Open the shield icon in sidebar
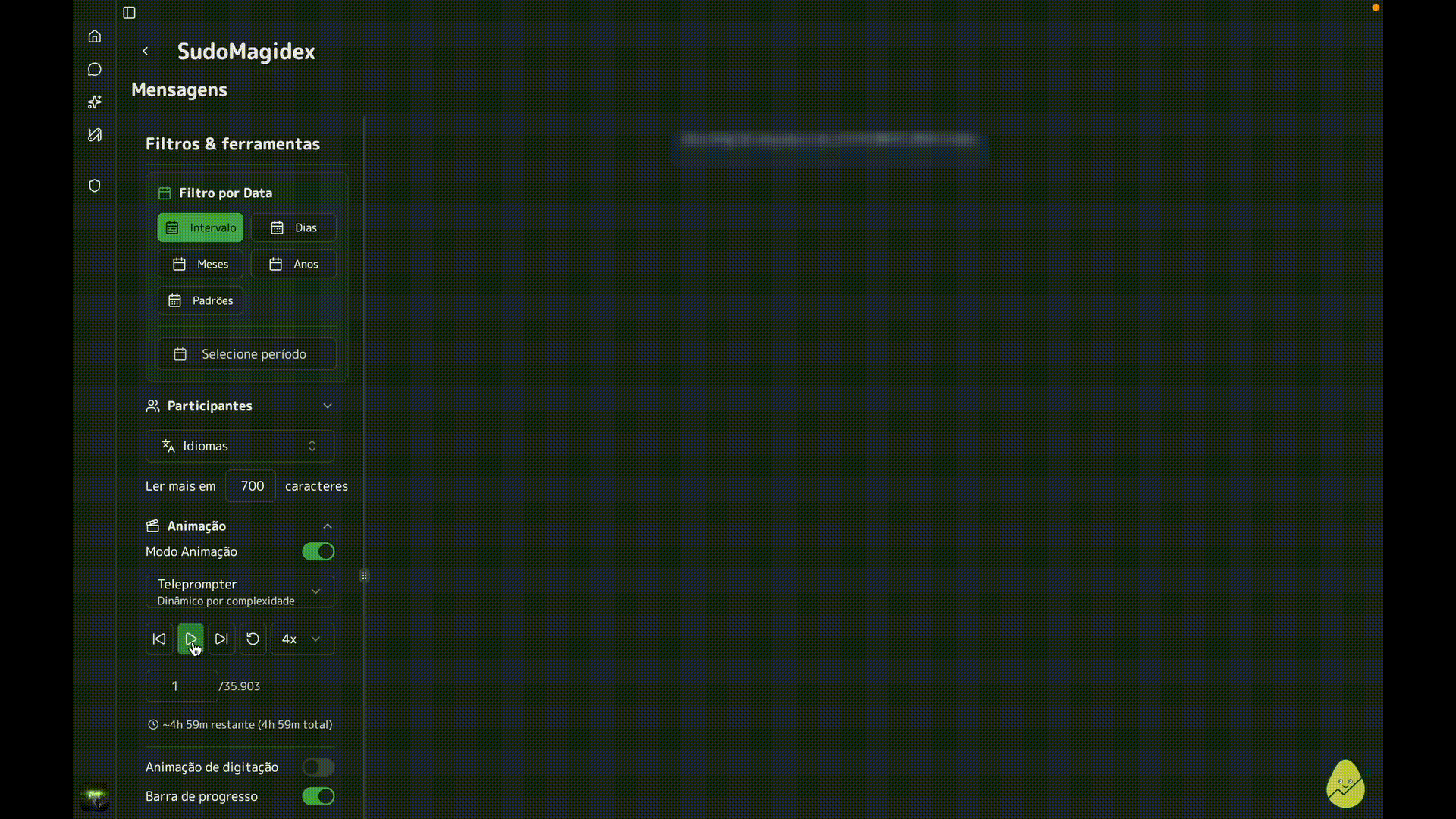 (x=95, y=186)
